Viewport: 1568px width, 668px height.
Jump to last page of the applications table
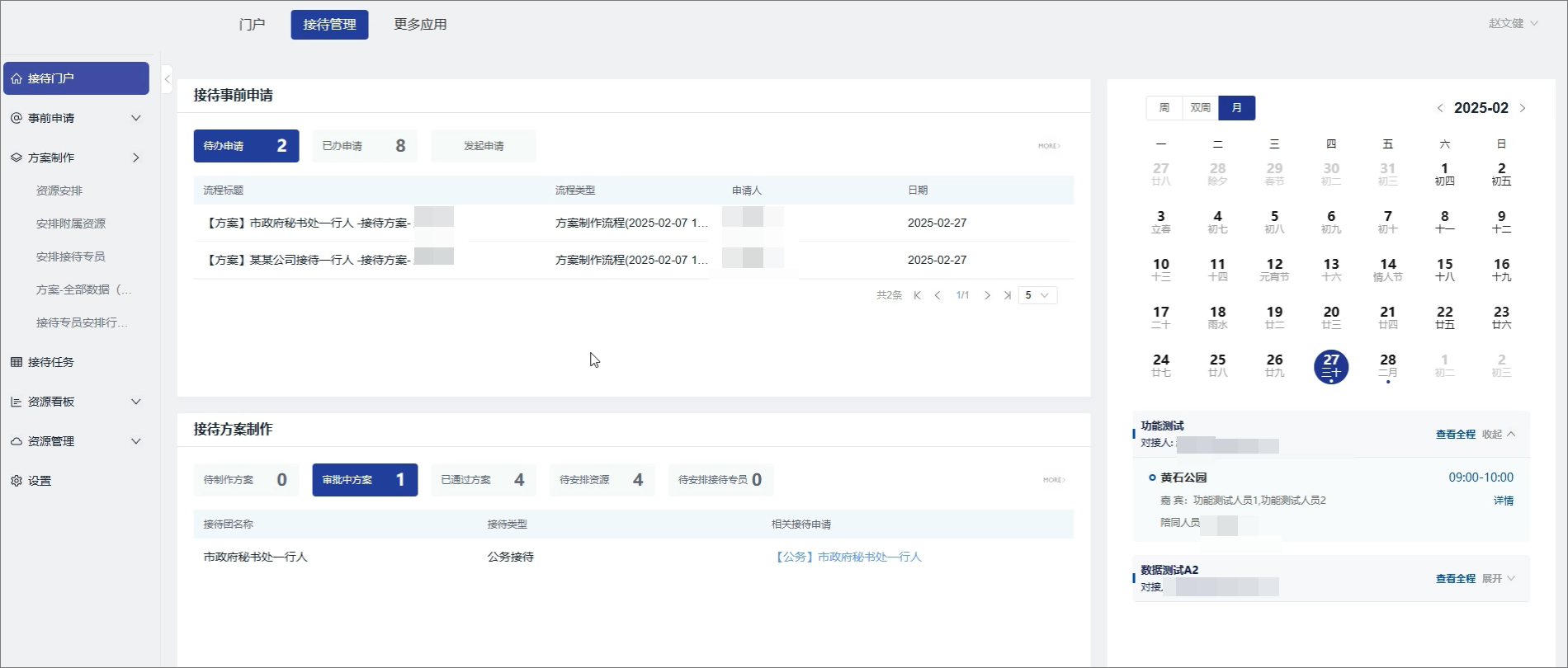[x=1007, y=295]
